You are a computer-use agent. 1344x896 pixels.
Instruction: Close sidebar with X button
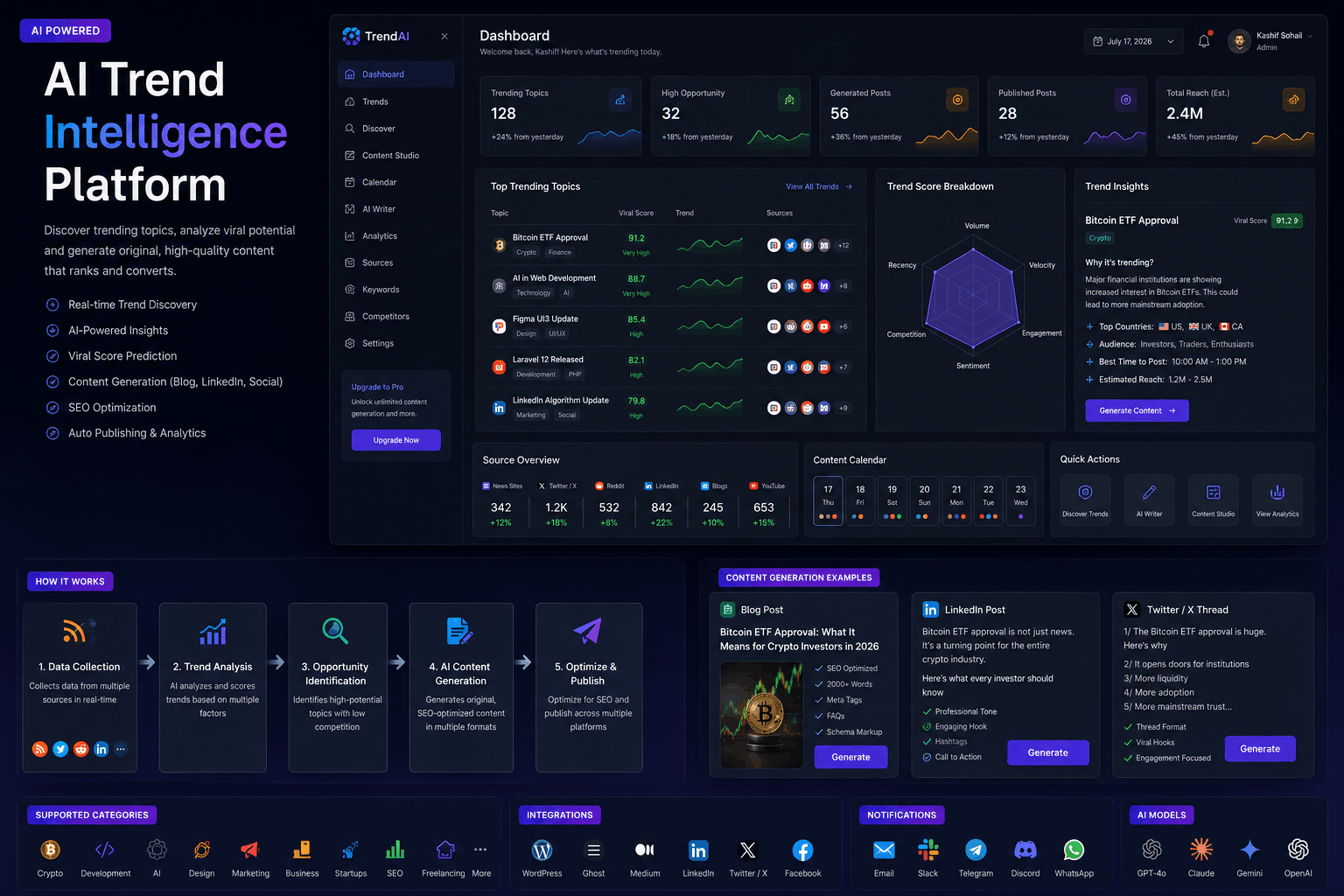pos(444,36)
